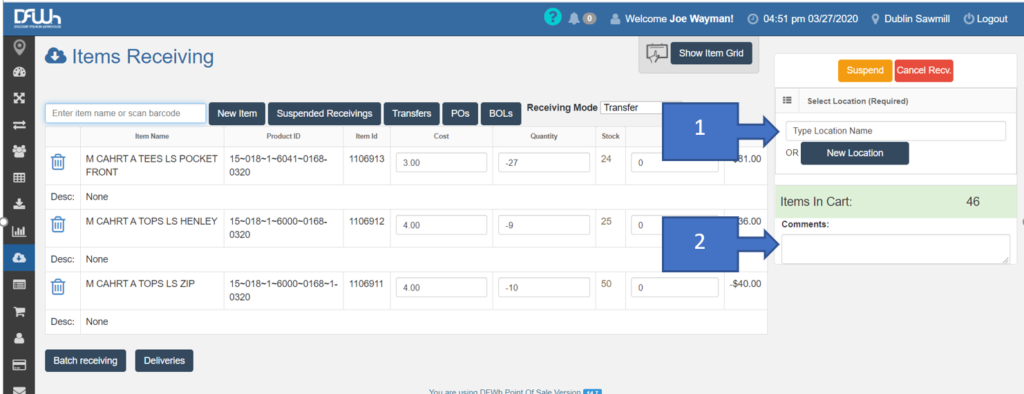Image resolution: width=1024 pixels, height=394 pixels.
Task: Click the BOLs button
Action: (502, 114)
